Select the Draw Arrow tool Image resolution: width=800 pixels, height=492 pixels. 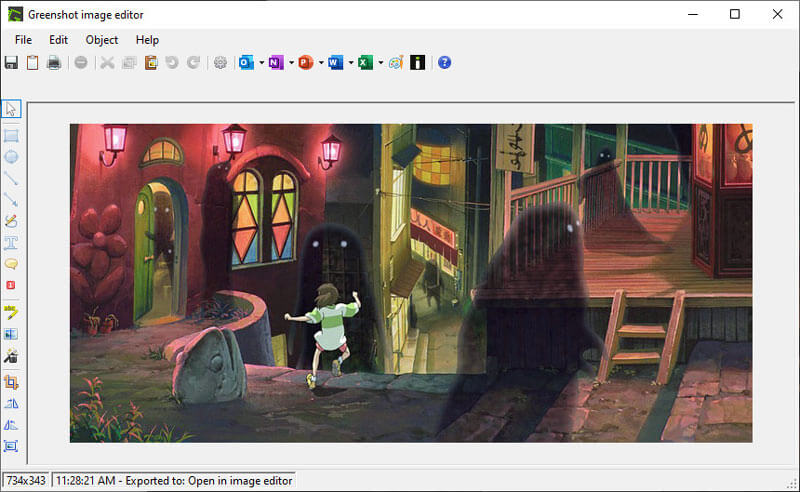[11, 200]
